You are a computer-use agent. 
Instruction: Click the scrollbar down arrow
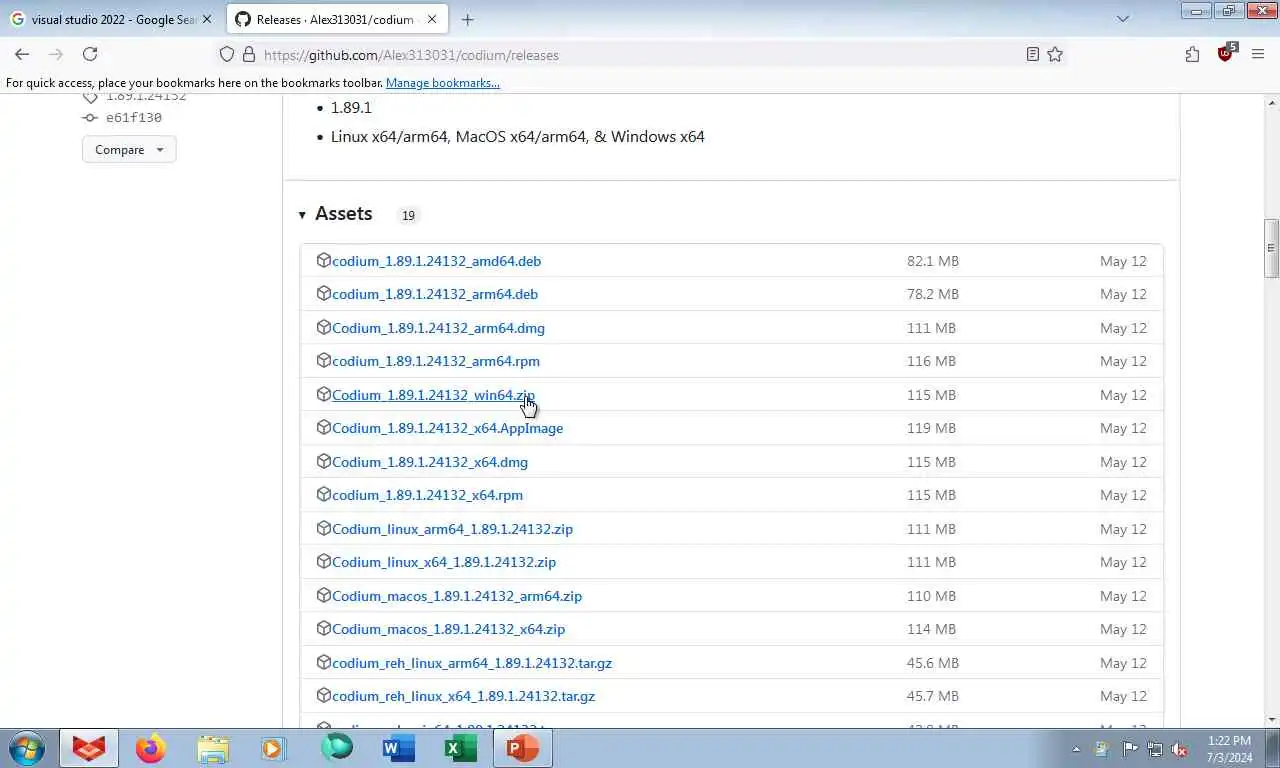click(1272, 719)
